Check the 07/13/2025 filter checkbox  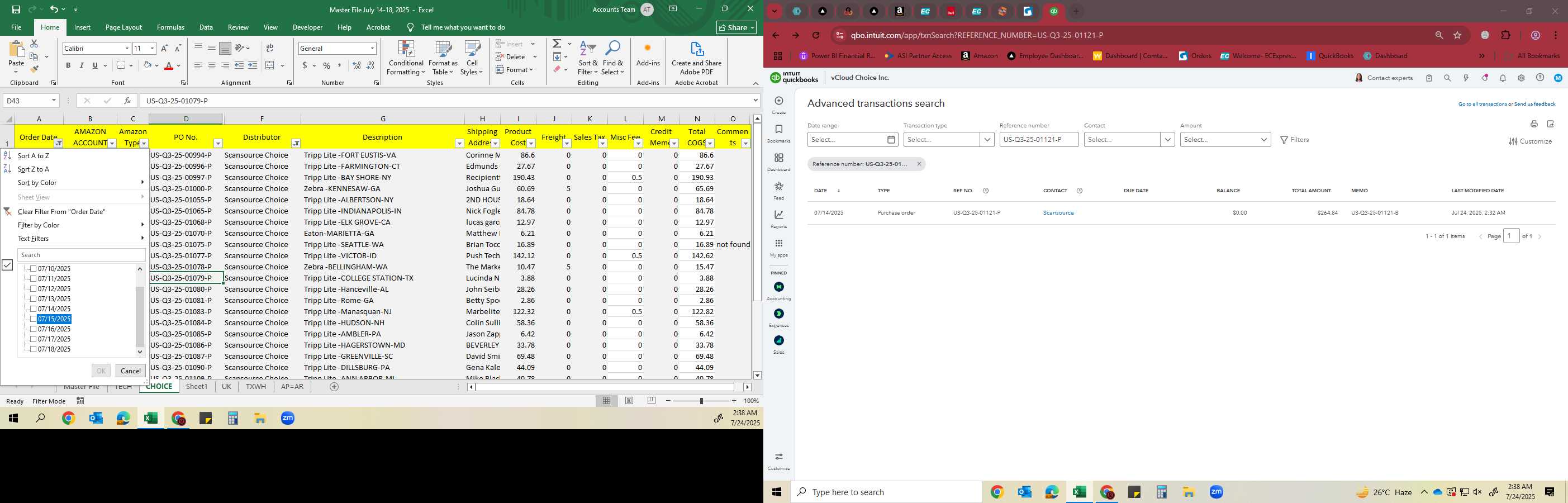tap(34, 298)
